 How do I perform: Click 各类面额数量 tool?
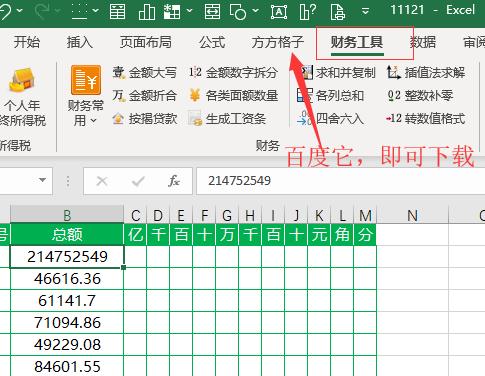[233, 96]
